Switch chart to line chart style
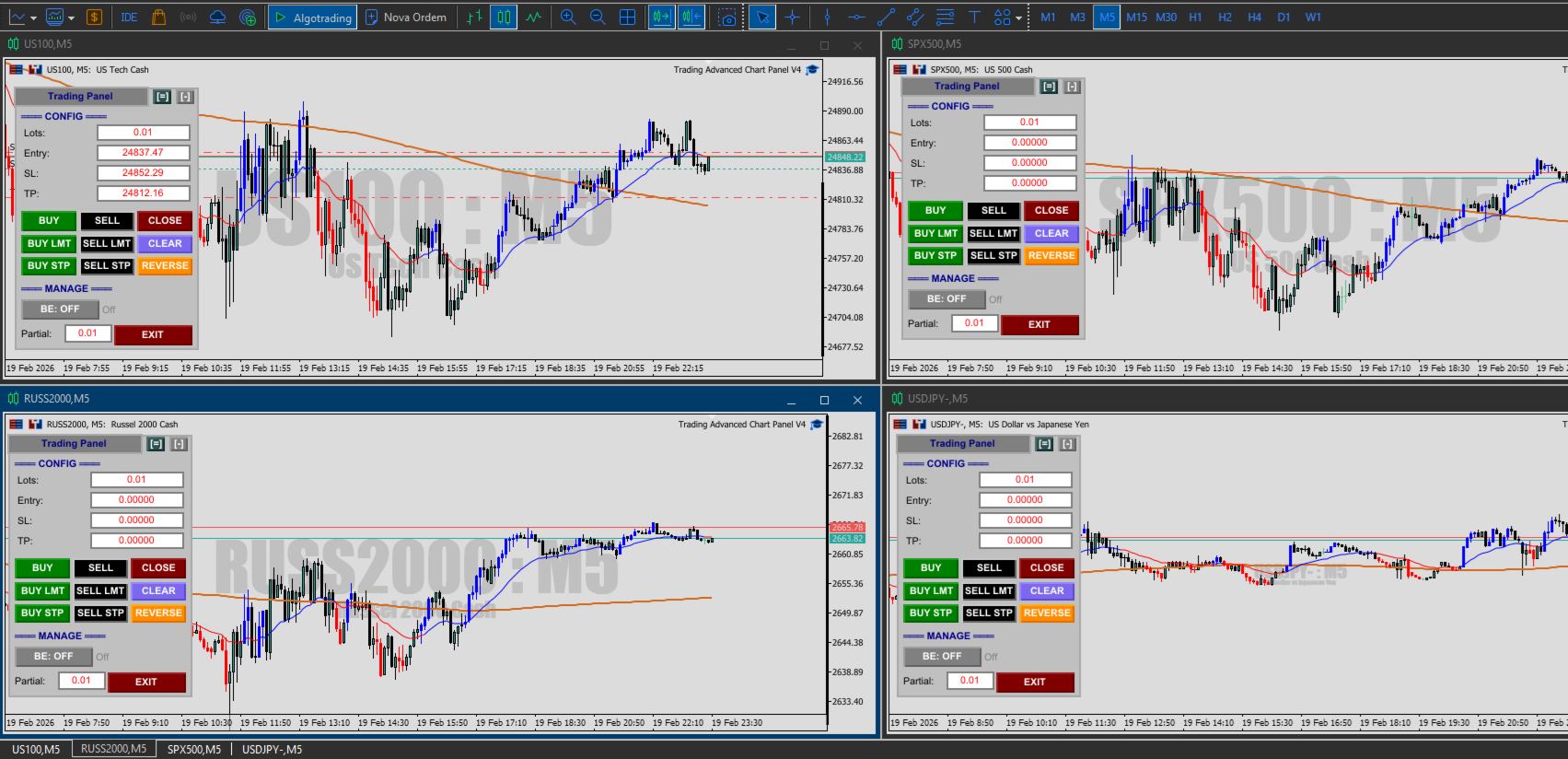 (534, 18)
